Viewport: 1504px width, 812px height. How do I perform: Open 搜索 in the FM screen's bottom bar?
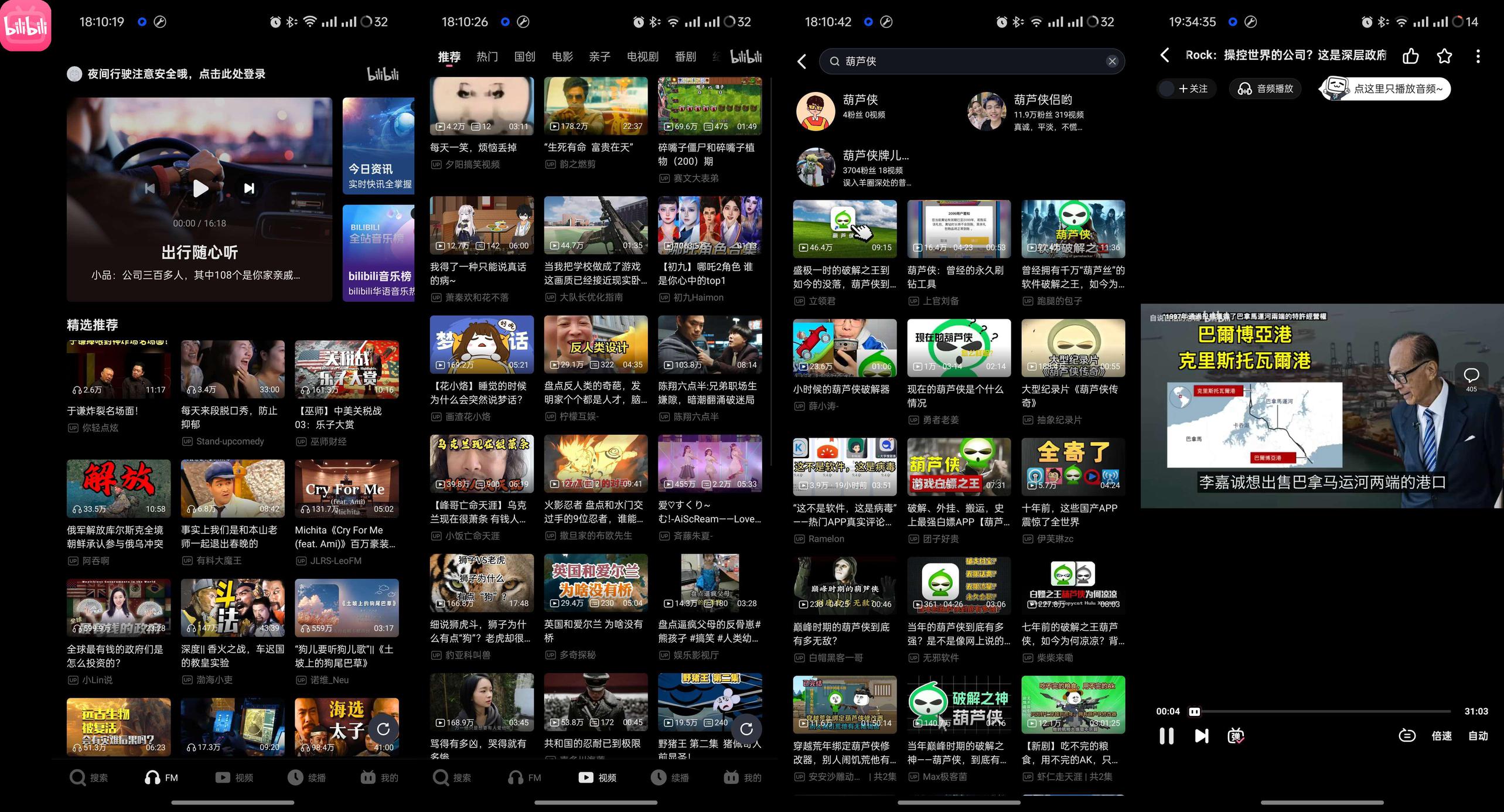88,777
